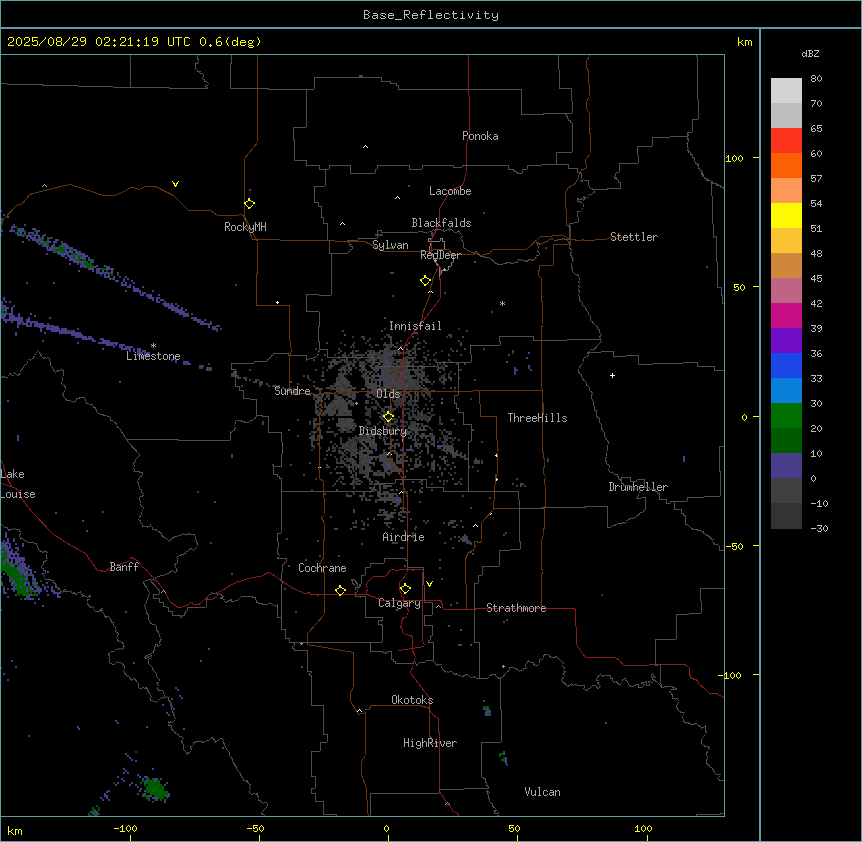The image size is (862, 842).
Task: Click the dark blue 36-33 dBZ swatch
Action: pos(786,365)
